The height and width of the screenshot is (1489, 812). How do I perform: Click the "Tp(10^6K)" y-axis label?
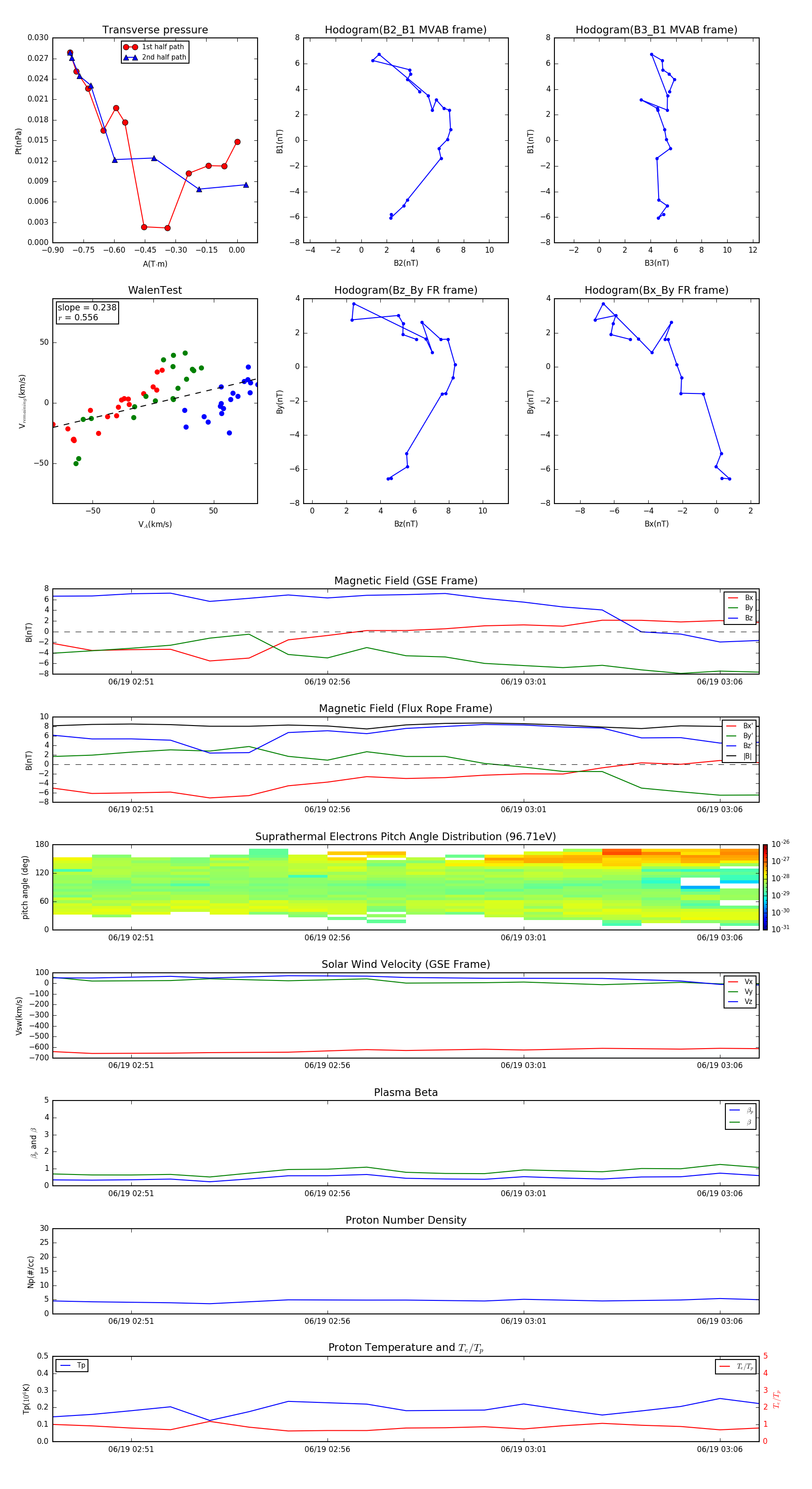[26, 1399]
